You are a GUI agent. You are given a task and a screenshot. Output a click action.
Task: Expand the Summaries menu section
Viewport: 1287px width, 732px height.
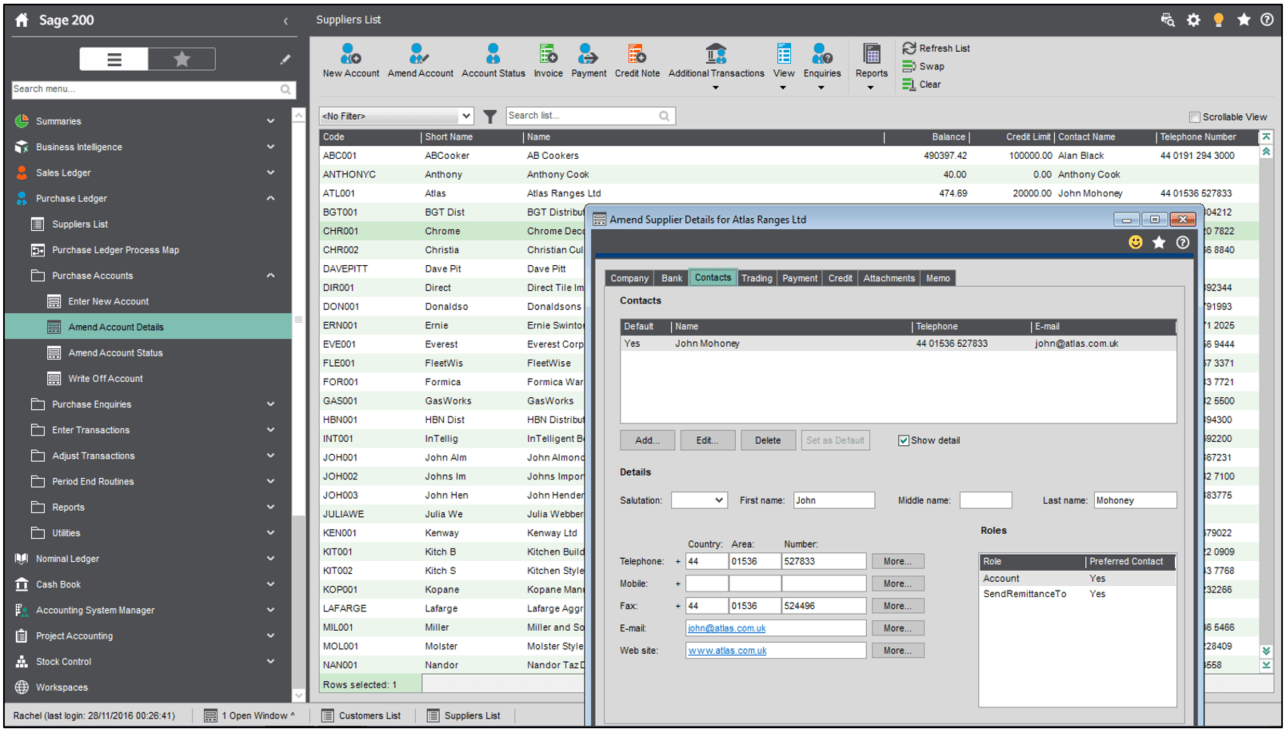(271, 121)
